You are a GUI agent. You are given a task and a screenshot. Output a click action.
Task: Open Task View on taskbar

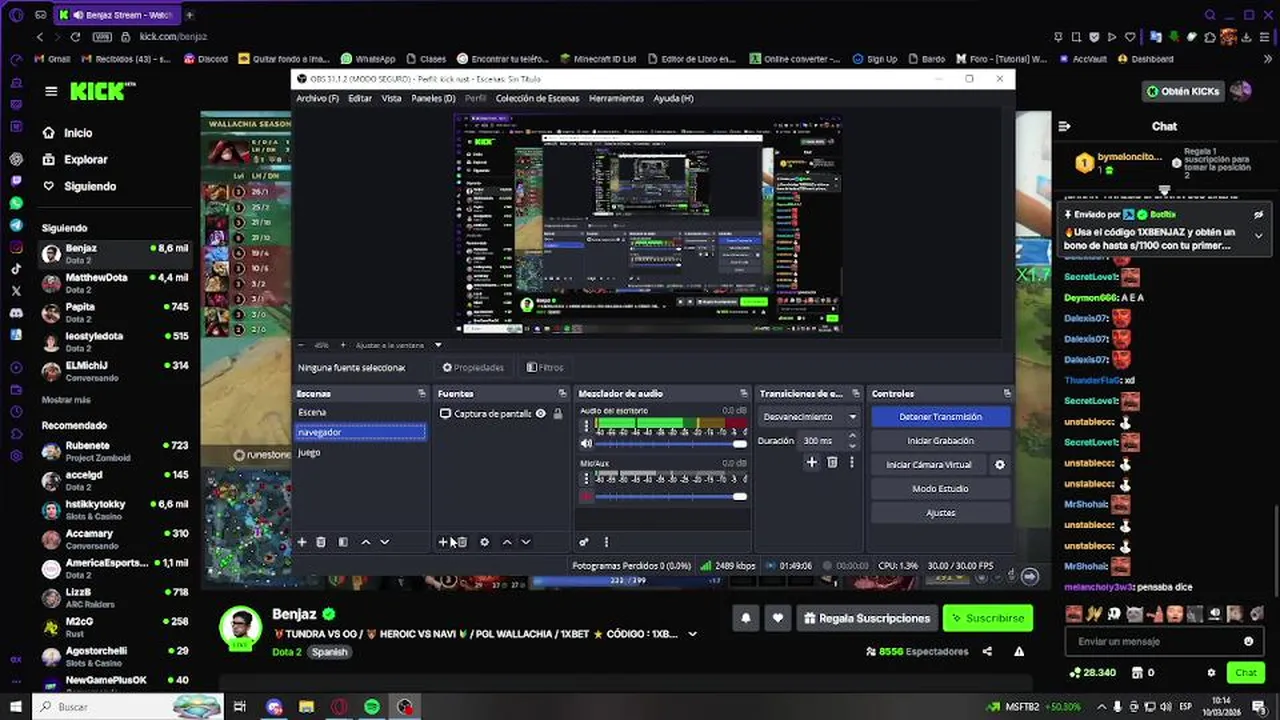coord(240,707)
